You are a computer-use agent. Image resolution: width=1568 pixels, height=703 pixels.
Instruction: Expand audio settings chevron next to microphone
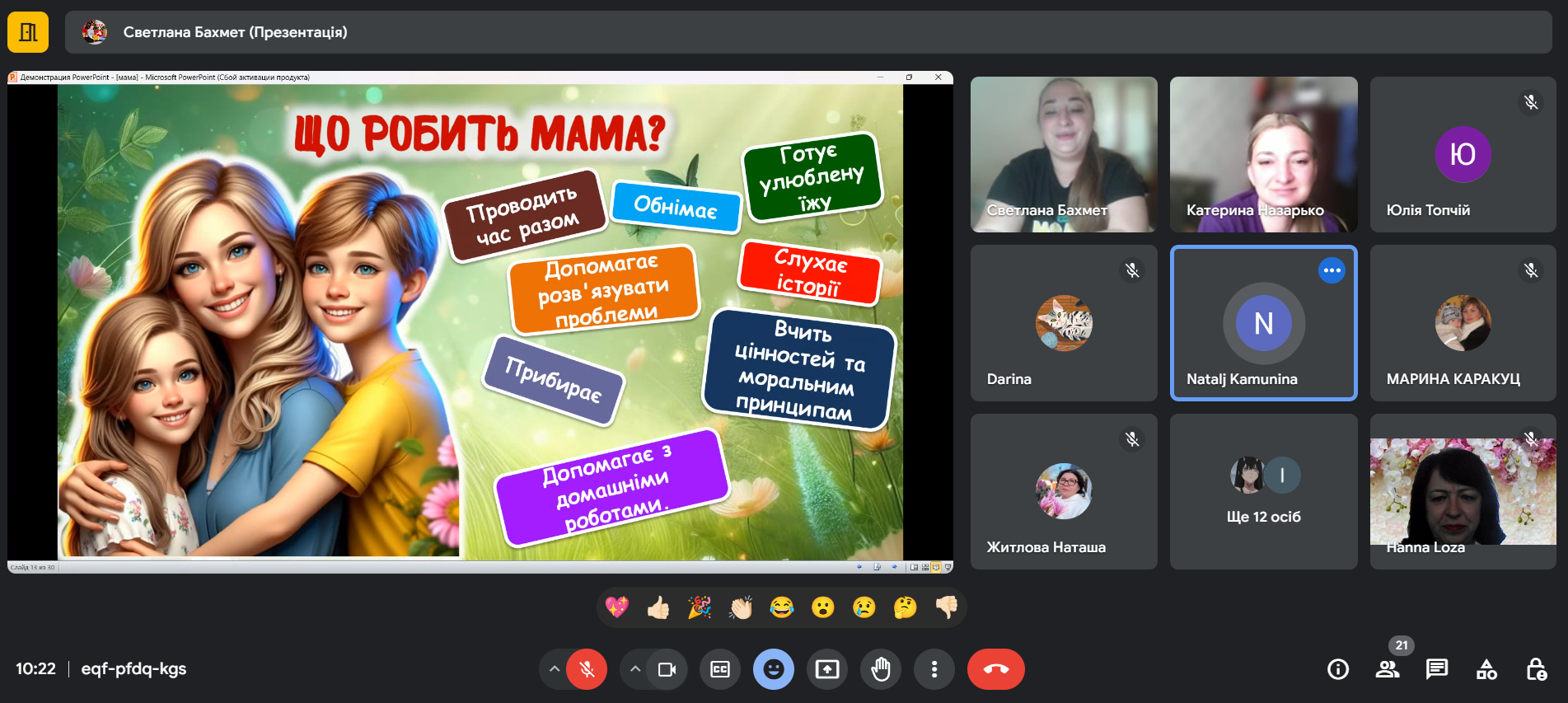555,669
